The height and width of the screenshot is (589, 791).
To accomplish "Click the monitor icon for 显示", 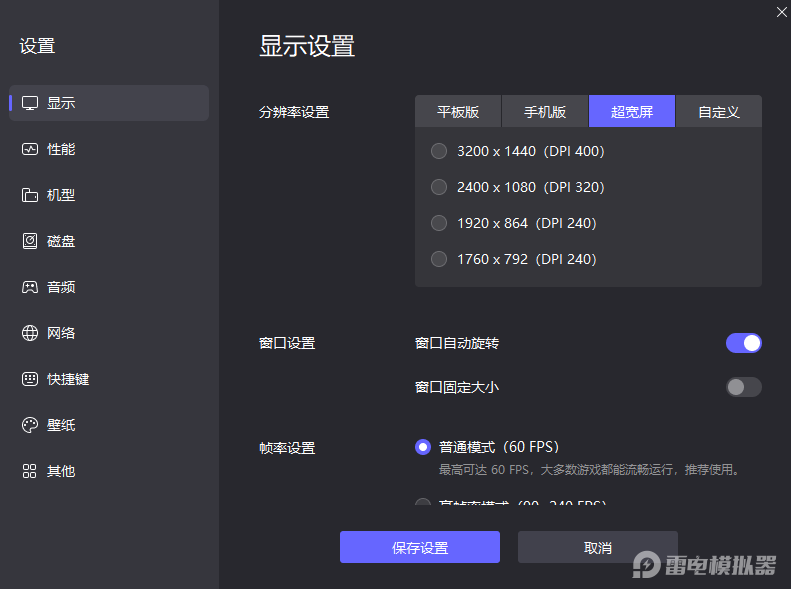I will tap(30, 103).
